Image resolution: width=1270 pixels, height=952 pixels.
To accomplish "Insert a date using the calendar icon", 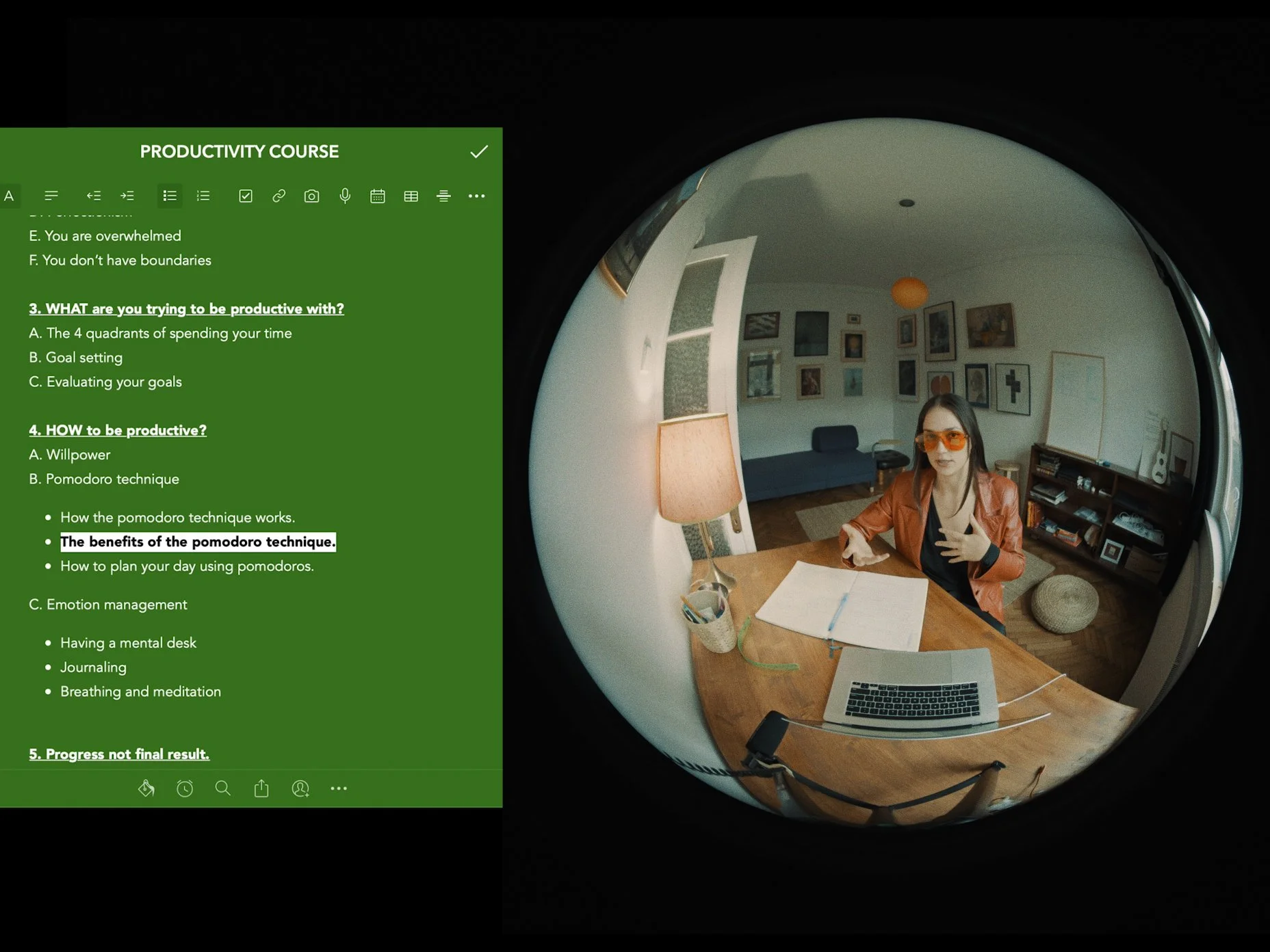I will coord(378,196).
